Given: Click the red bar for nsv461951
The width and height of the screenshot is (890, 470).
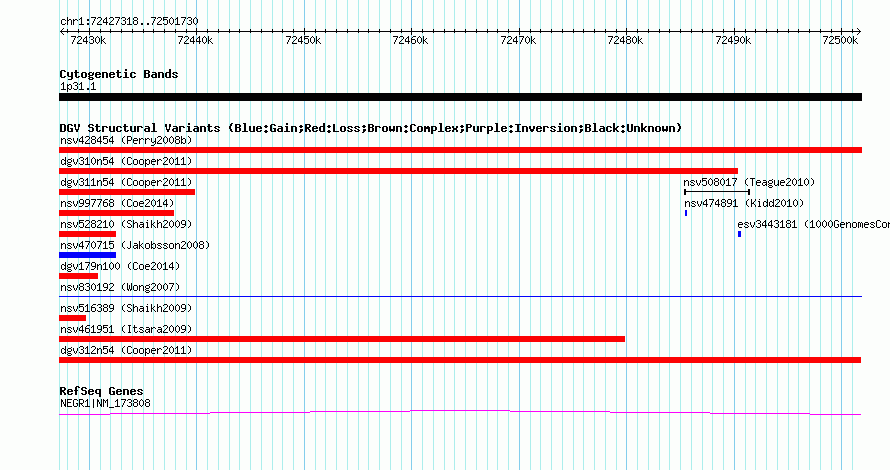Looking at the screenshot, I should [342, 339].
